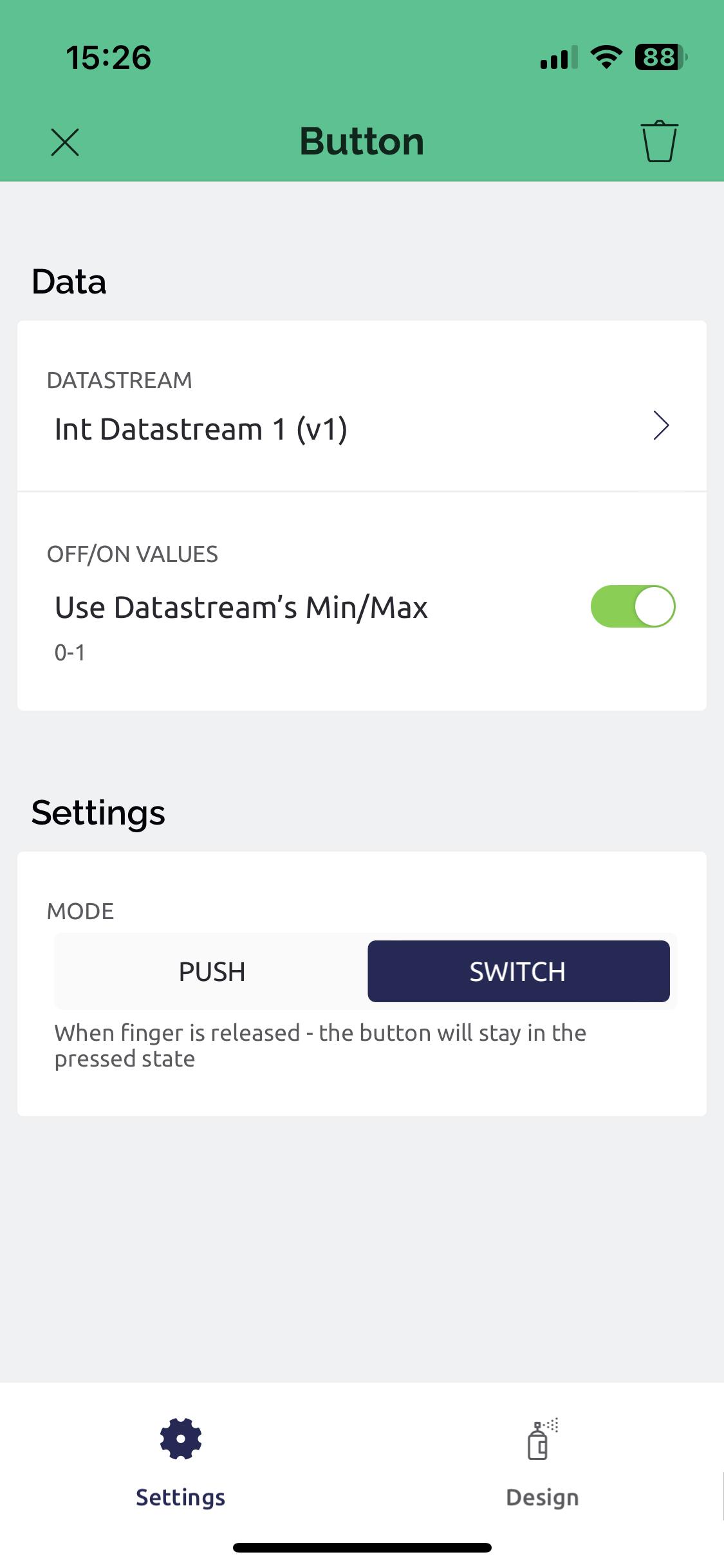724x1568 pixels.
Task: Tap the gear icon in bottom bar
Action: coord(181,1438)
